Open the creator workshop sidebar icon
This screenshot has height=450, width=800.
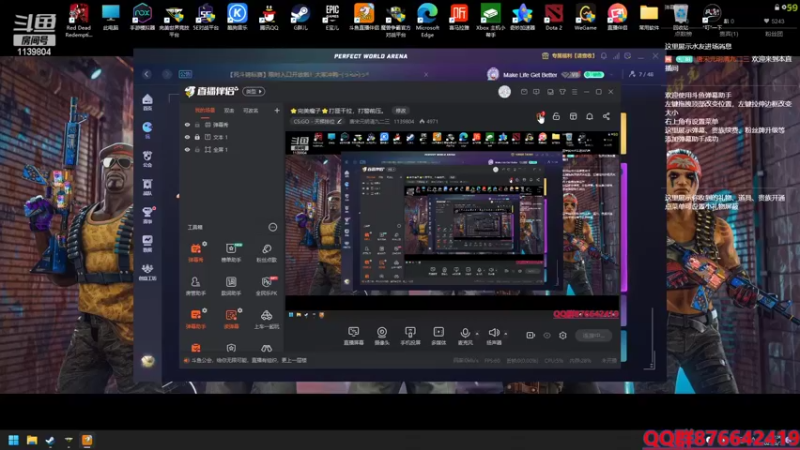point(147,272)
